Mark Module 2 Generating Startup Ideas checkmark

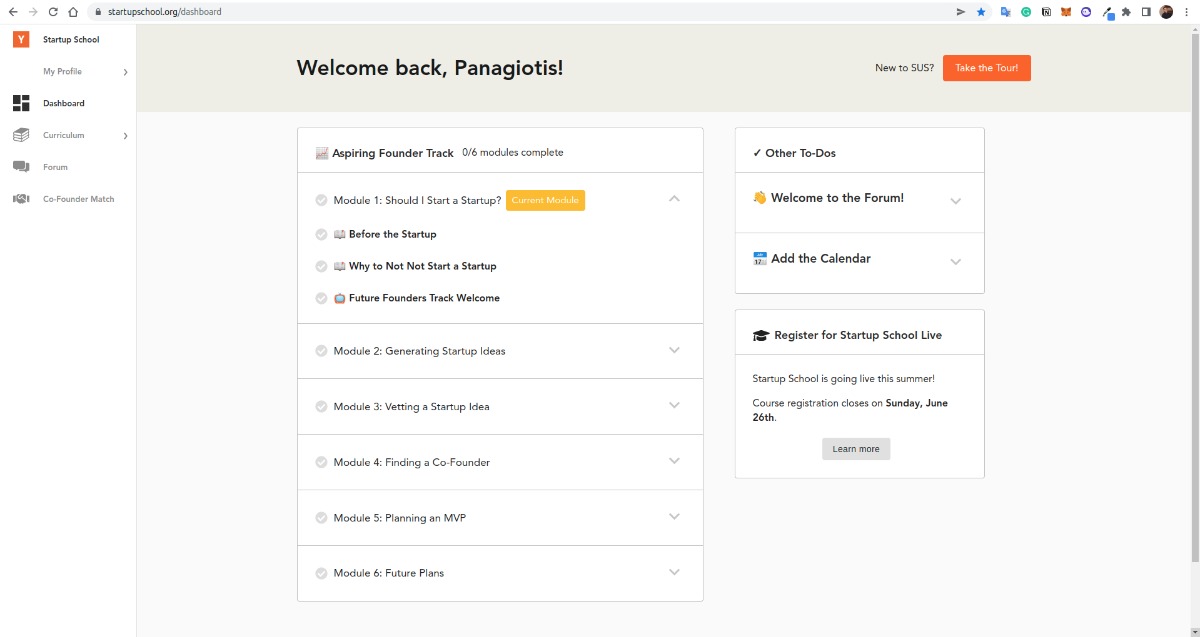coord(321,351)
